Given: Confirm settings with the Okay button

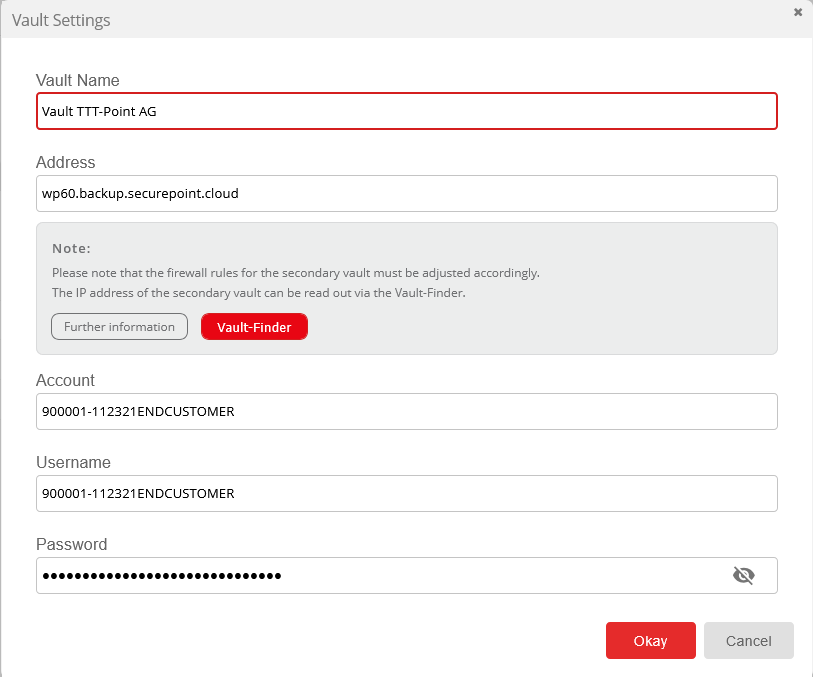Looking at the screenshot, I should (x=650, y=641).
